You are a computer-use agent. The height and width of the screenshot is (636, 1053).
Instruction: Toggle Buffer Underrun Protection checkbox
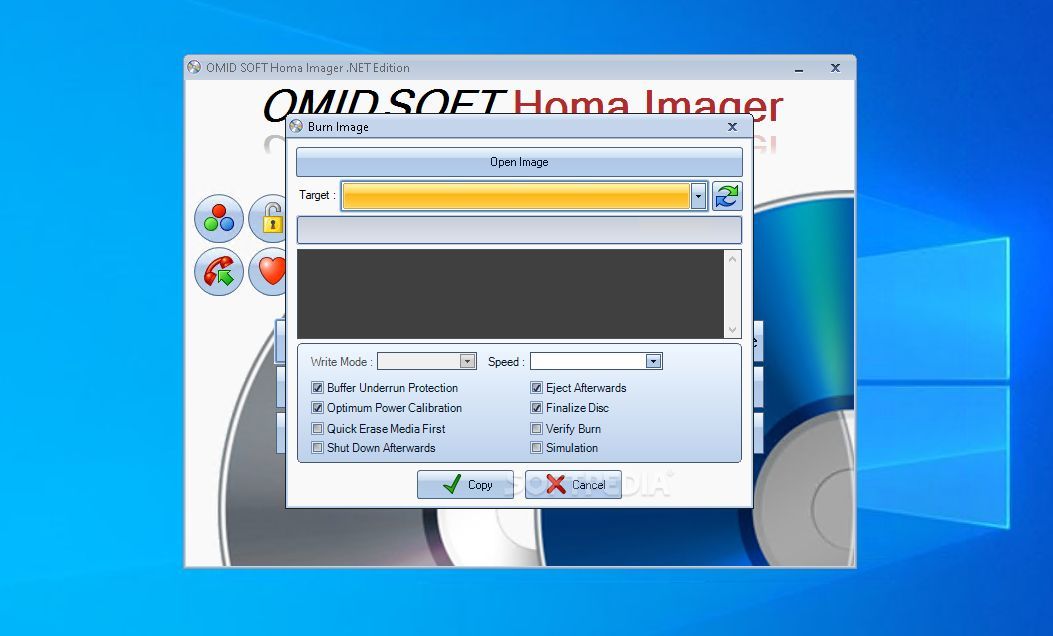pyautogui.click(x=318, y=388)
